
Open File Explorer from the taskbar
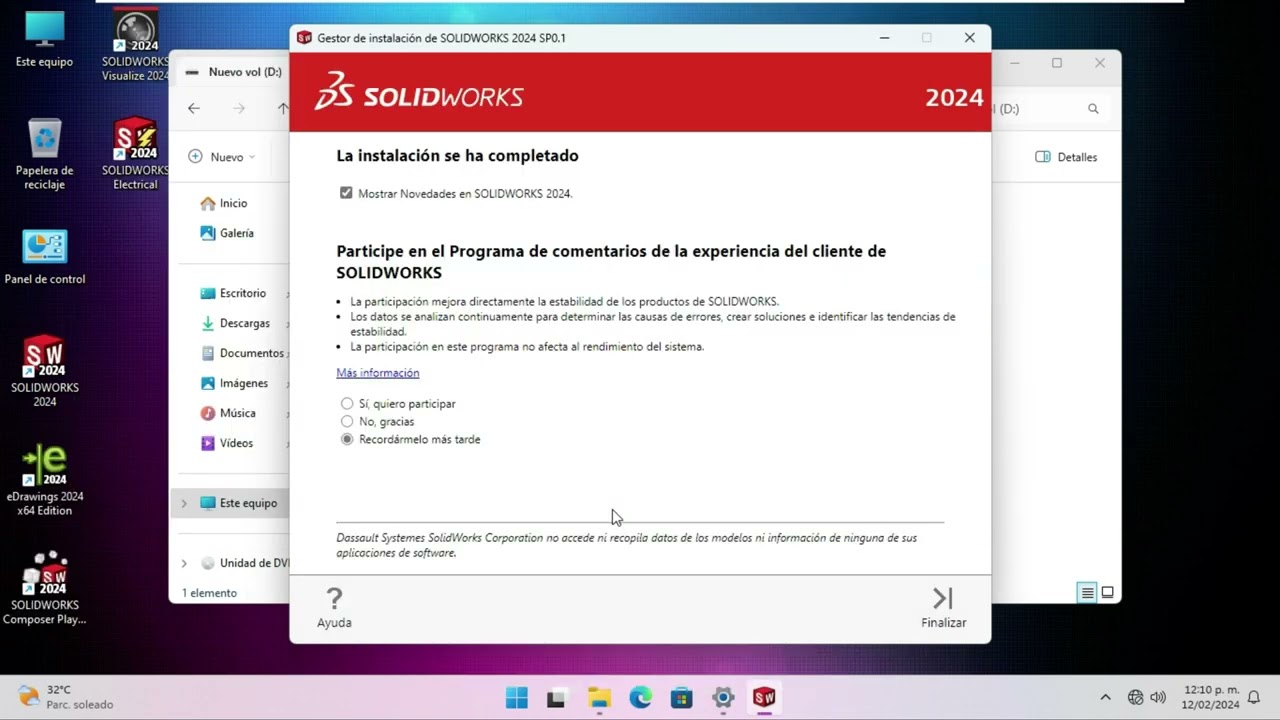pos(599,698)
